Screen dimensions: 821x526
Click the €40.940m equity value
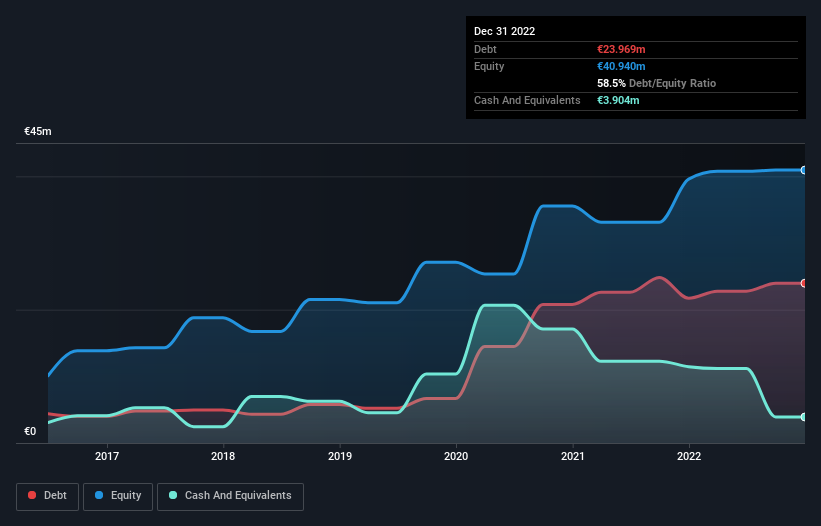click(621, 66)
